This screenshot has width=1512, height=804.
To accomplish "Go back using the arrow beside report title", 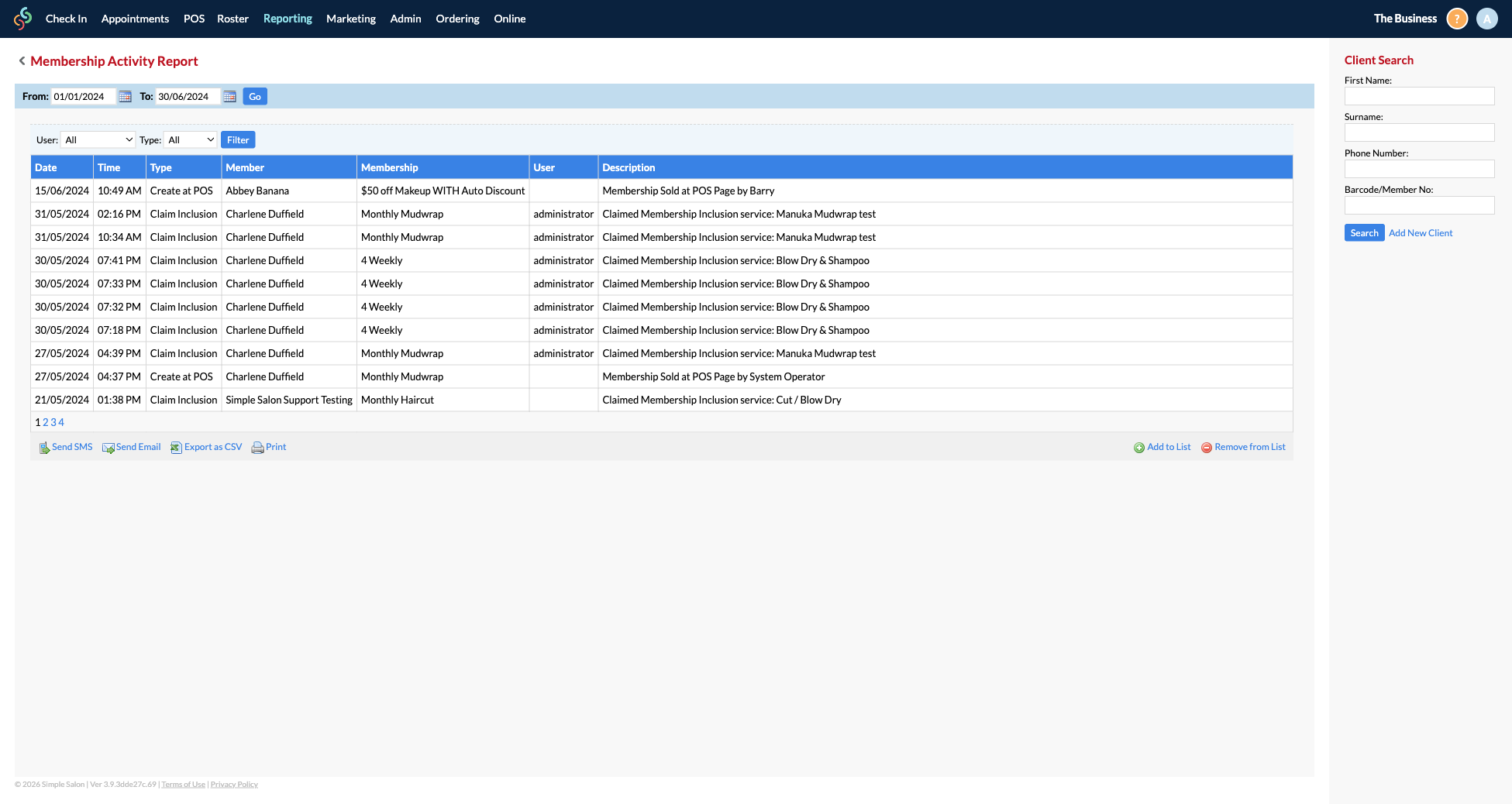I will click(x=22, y=61).
